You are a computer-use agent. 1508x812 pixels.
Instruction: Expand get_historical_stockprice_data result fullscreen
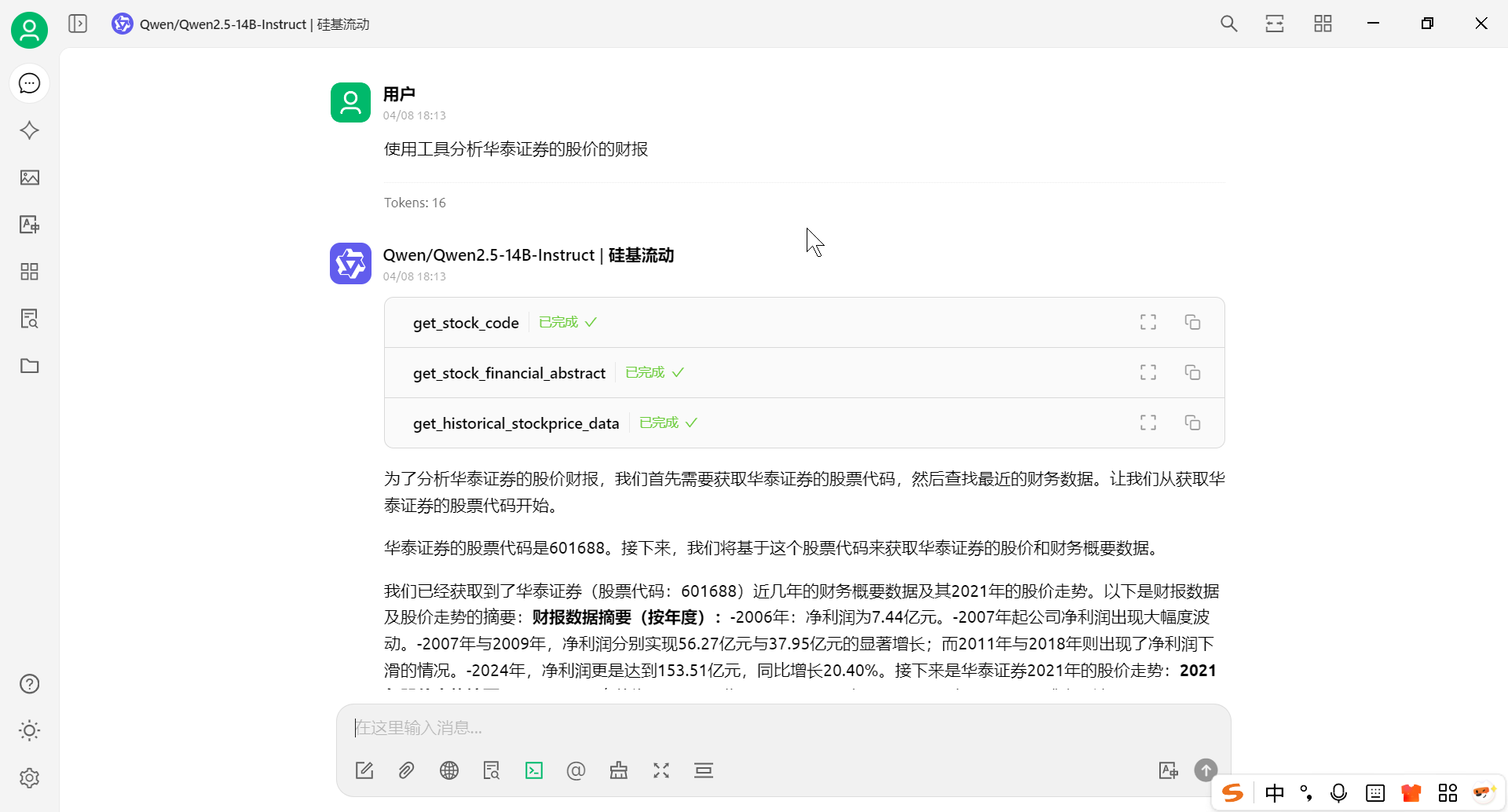tap(1148, 422)
